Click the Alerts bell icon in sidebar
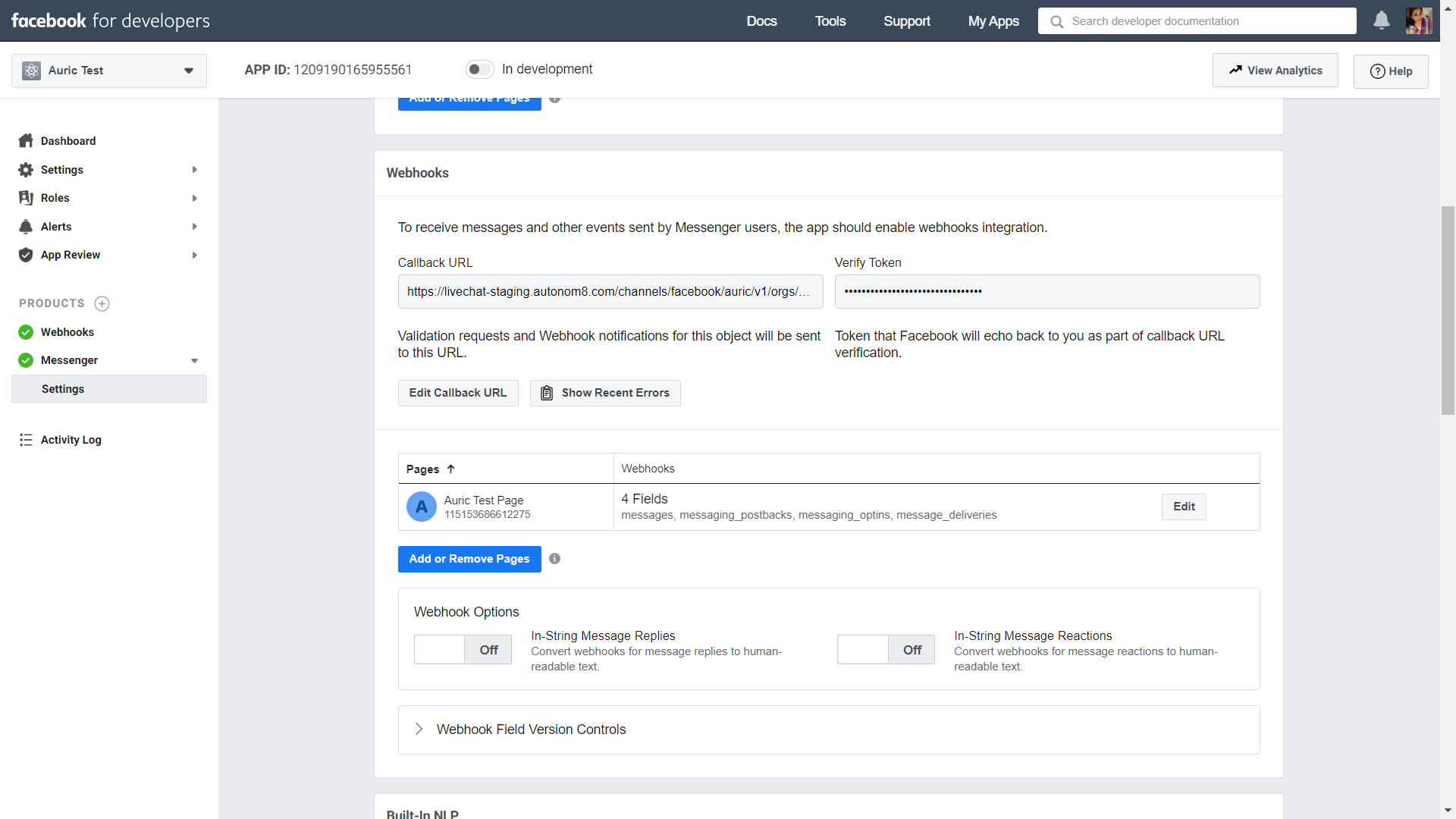Viewport: 1456px width, 819px height. [26, 227]
